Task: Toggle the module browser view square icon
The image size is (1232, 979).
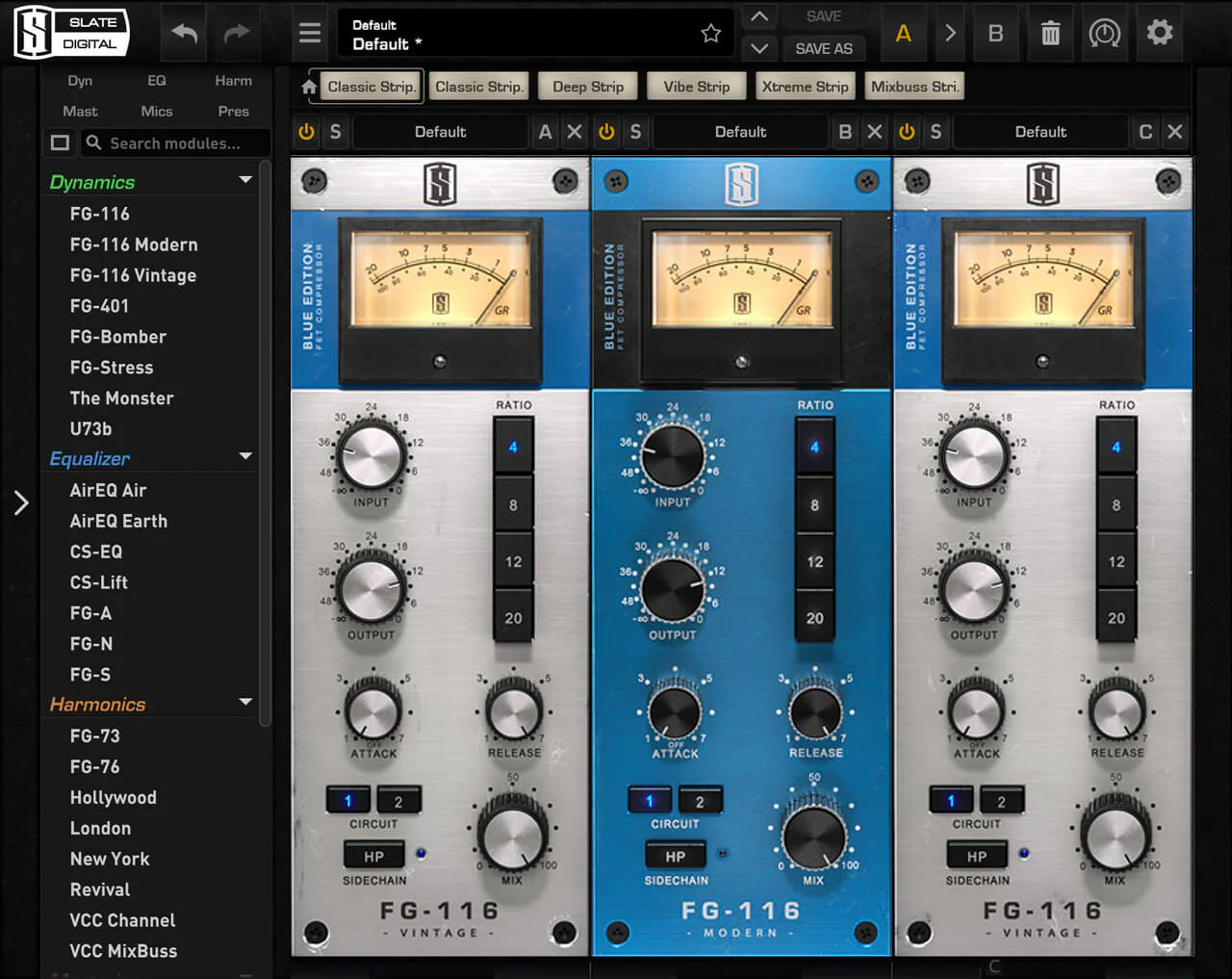Action: pyautogui.click(x=60, y=142)
